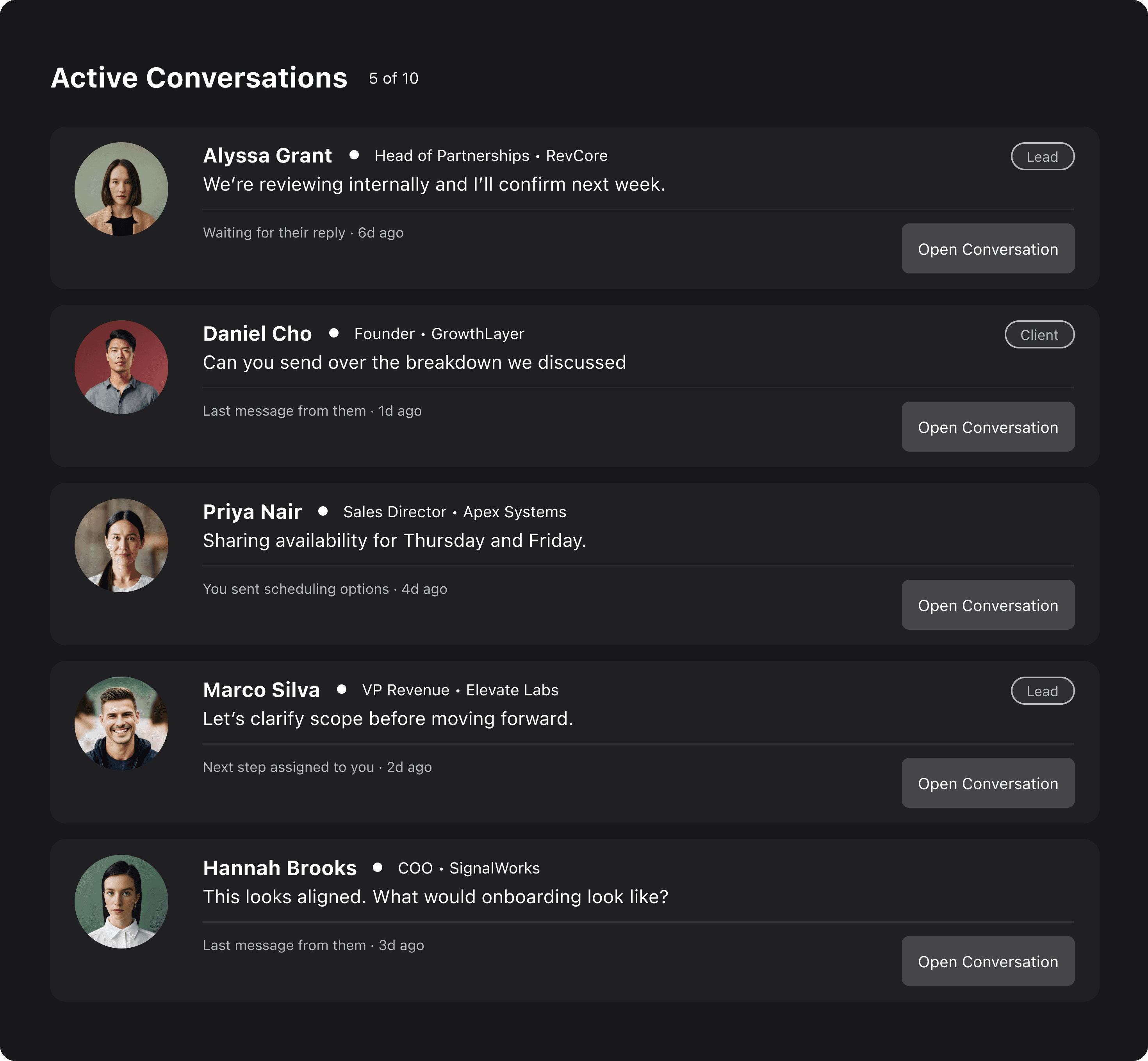This screenshot has height=1061, width=1148.
Task: Click the status dot beside Priya Nair
Action: pos(323,511)
